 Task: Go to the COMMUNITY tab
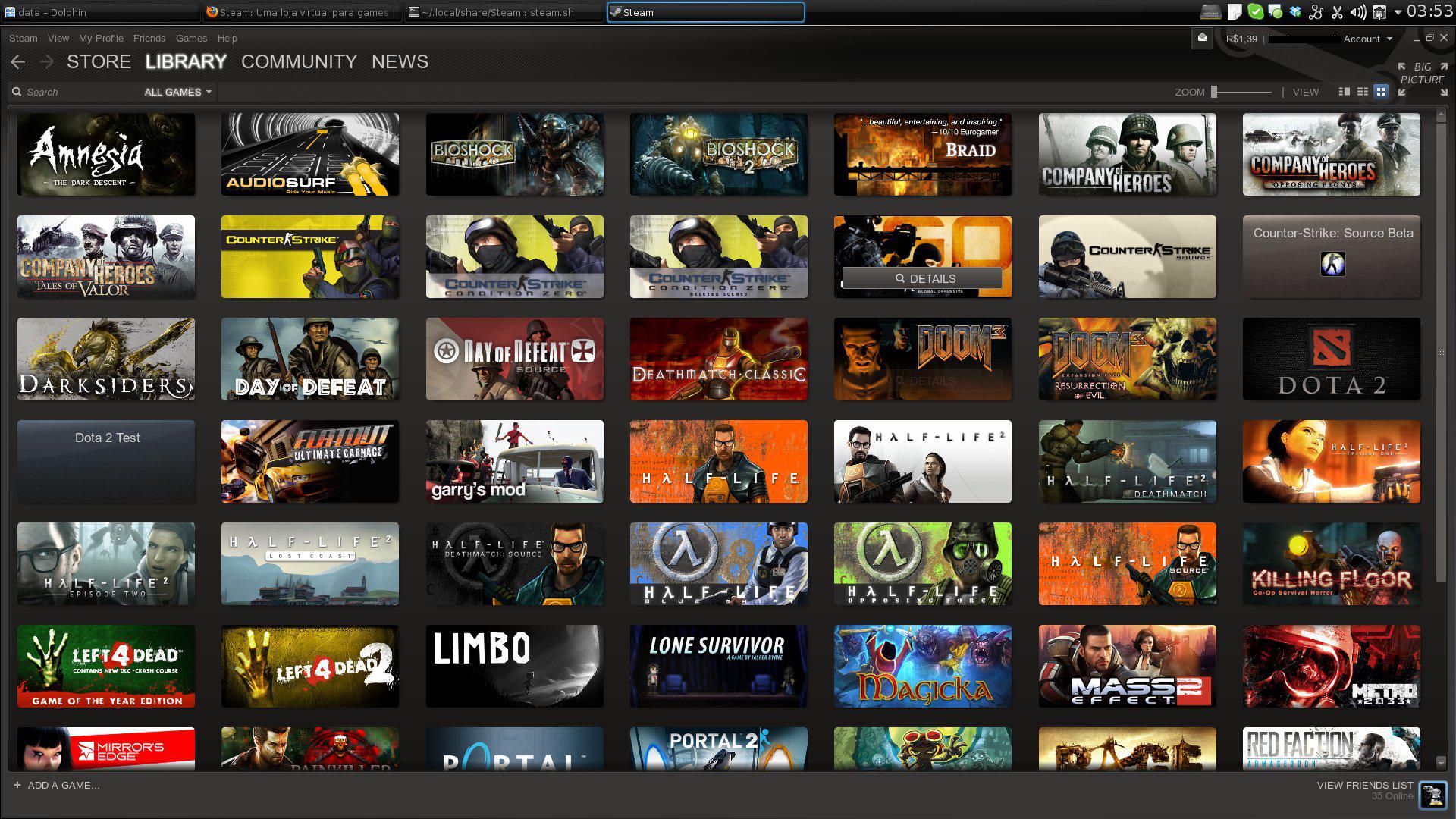[x=299, y=61]
